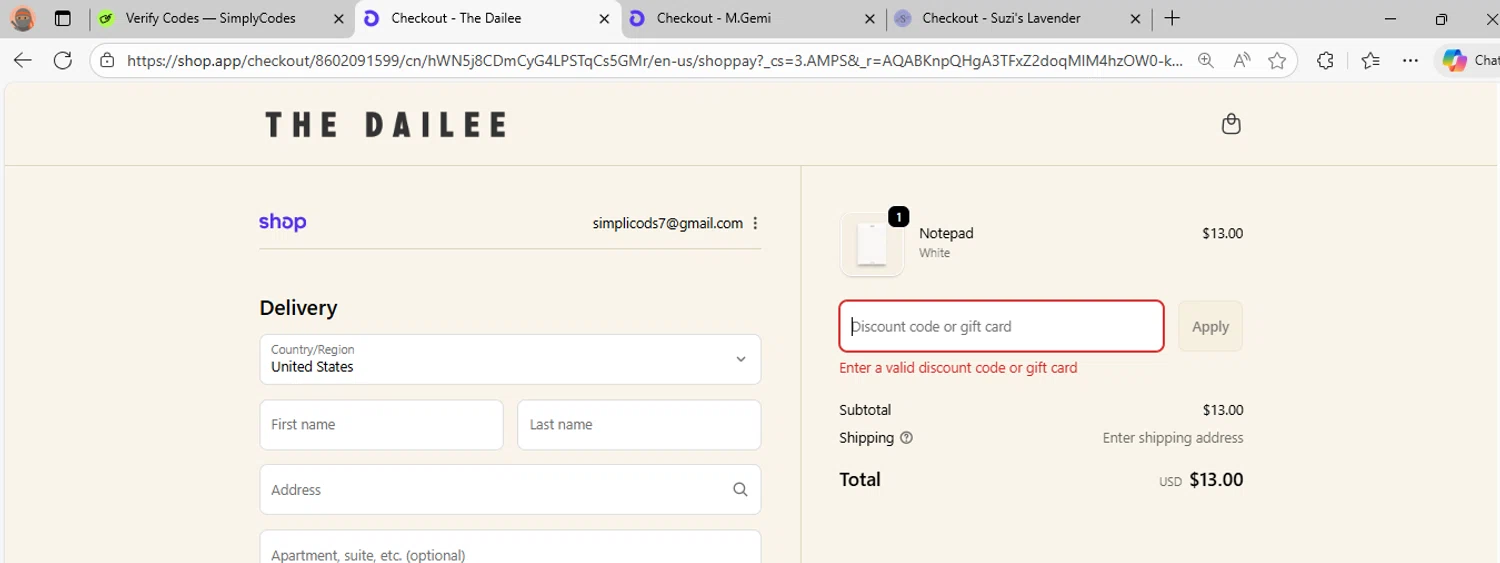Open the browser profile avatar
The image size is (1500, 563).
click(x=22, y=18)
